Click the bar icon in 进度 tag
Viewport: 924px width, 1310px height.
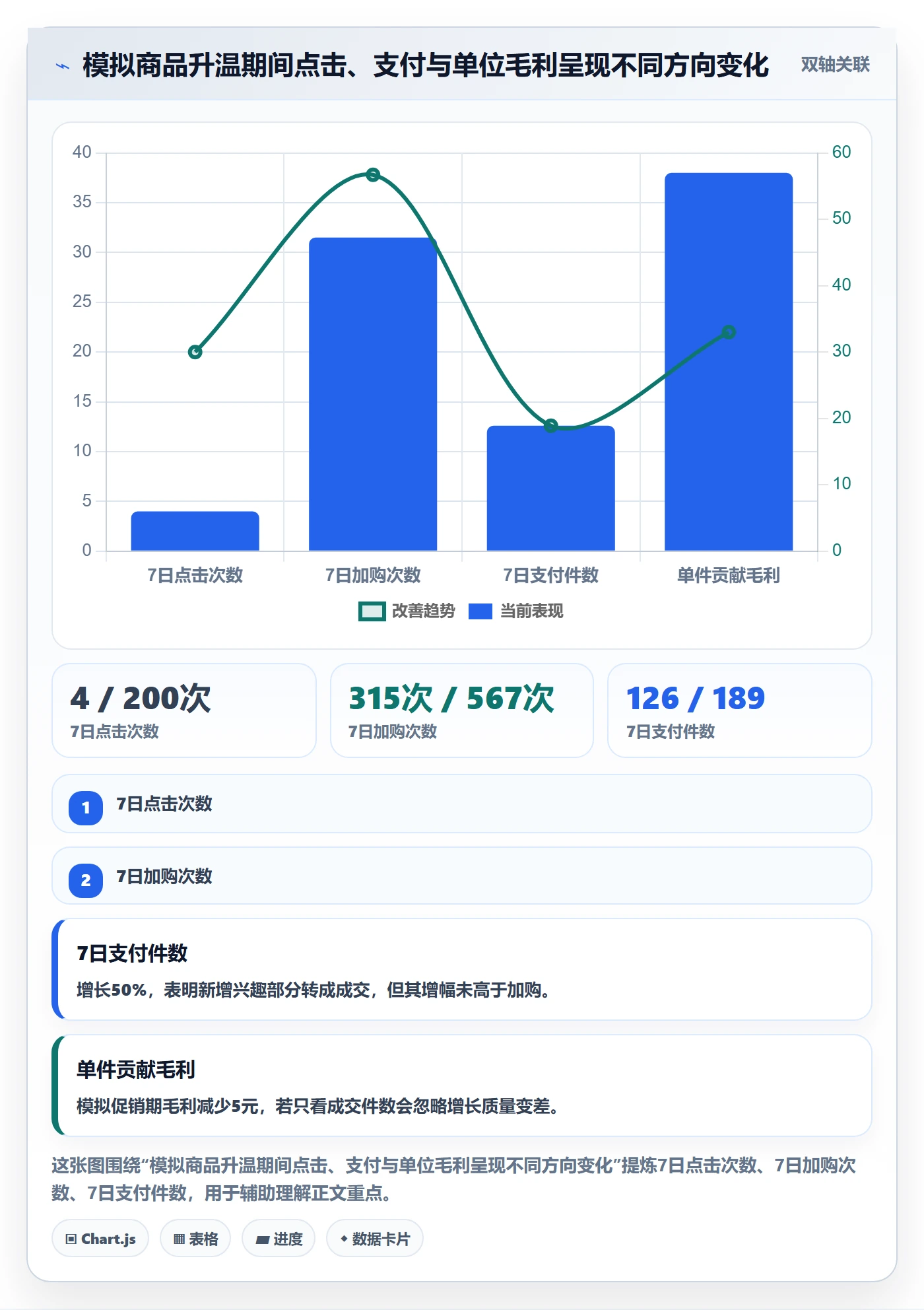tap(263, 1240)
